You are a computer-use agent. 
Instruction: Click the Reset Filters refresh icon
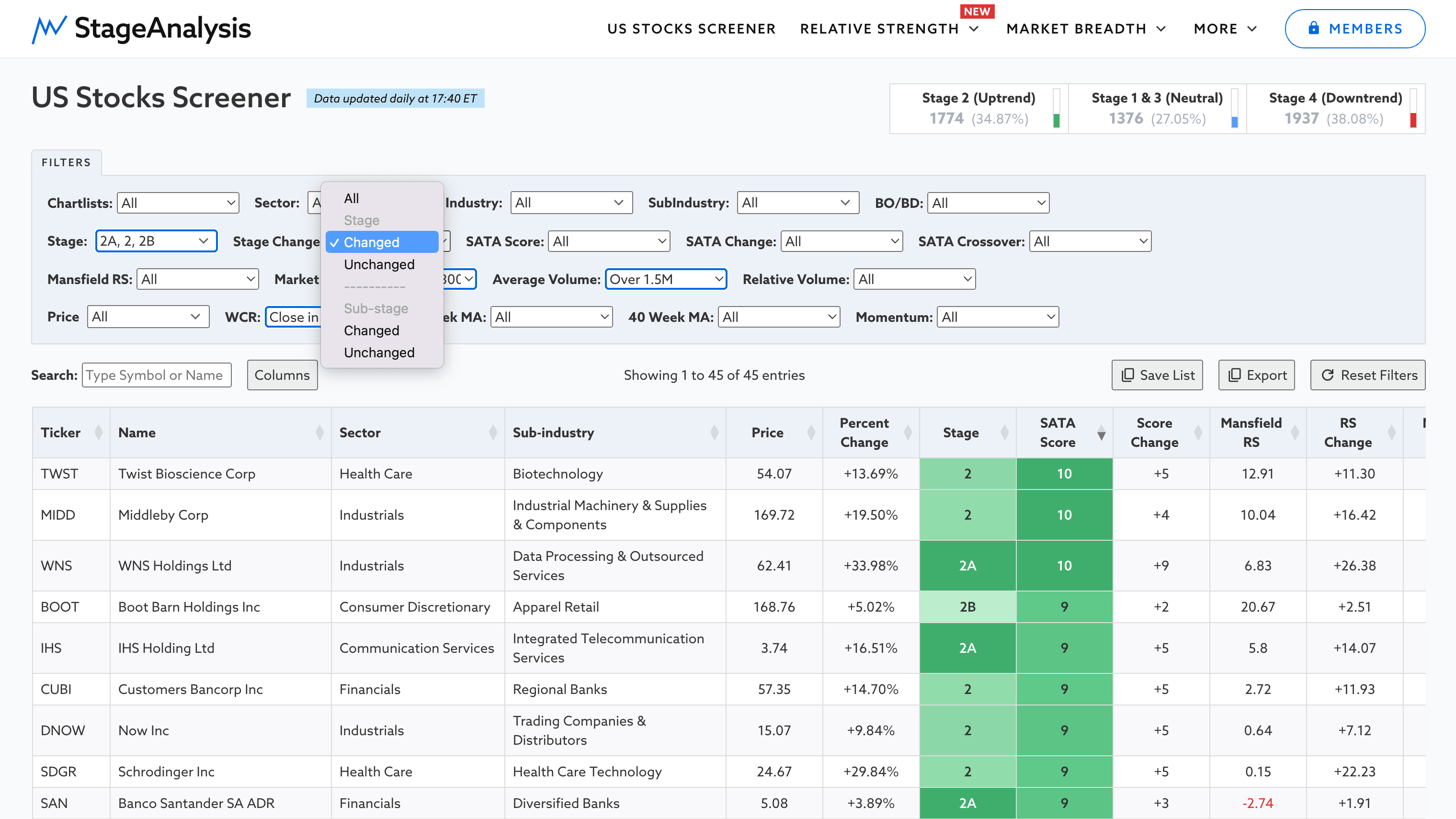pyautogui.click(x=1328, y=375)
